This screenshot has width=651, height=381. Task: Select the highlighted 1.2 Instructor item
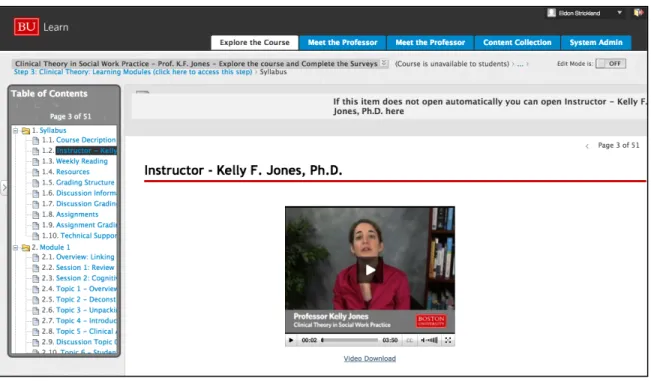86,151
